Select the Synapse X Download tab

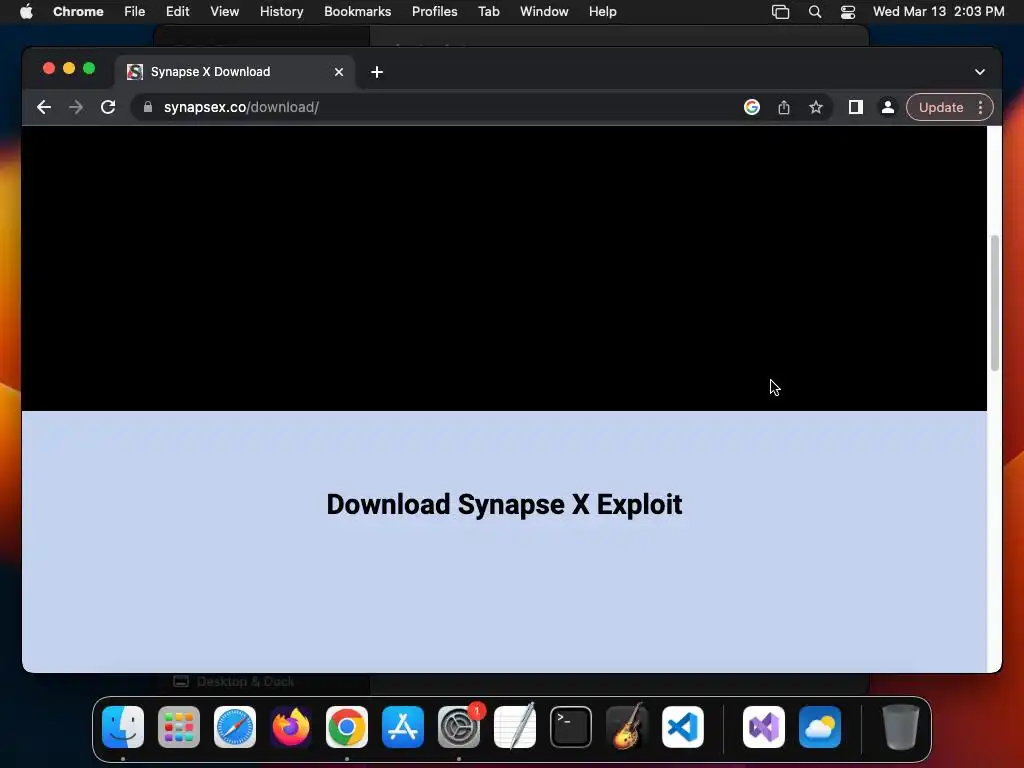(x=235, y=72)
